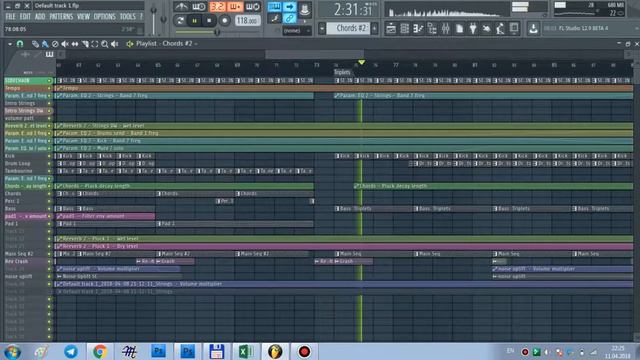Screen dimensions: 640x360
Task: Open the Chords #2 pattern selector
Action: [x=349, y=28]
